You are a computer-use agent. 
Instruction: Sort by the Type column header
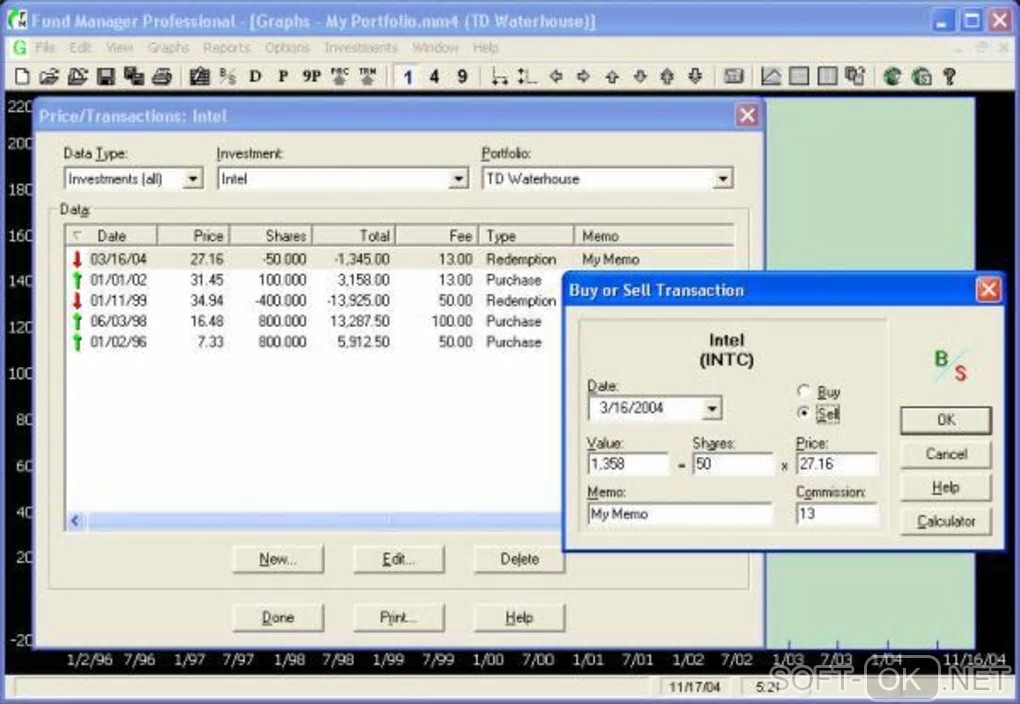click(x=526, y=236)
